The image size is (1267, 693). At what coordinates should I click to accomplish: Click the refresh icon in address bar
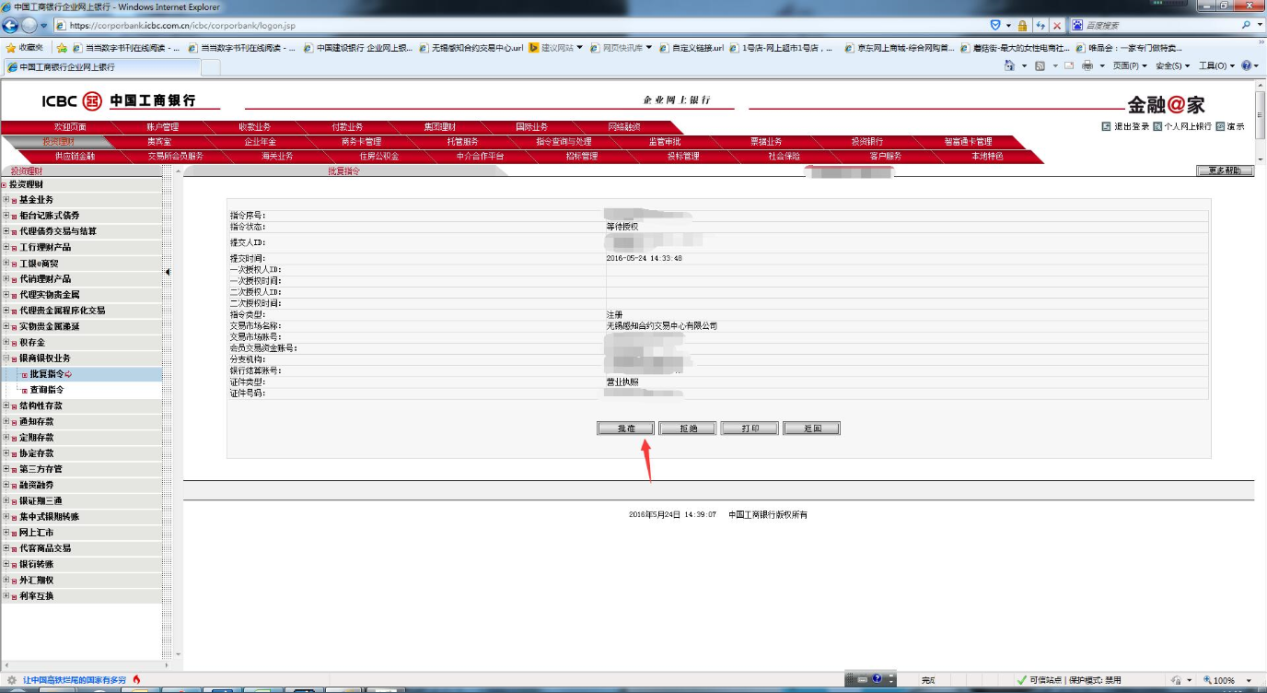1041,25
